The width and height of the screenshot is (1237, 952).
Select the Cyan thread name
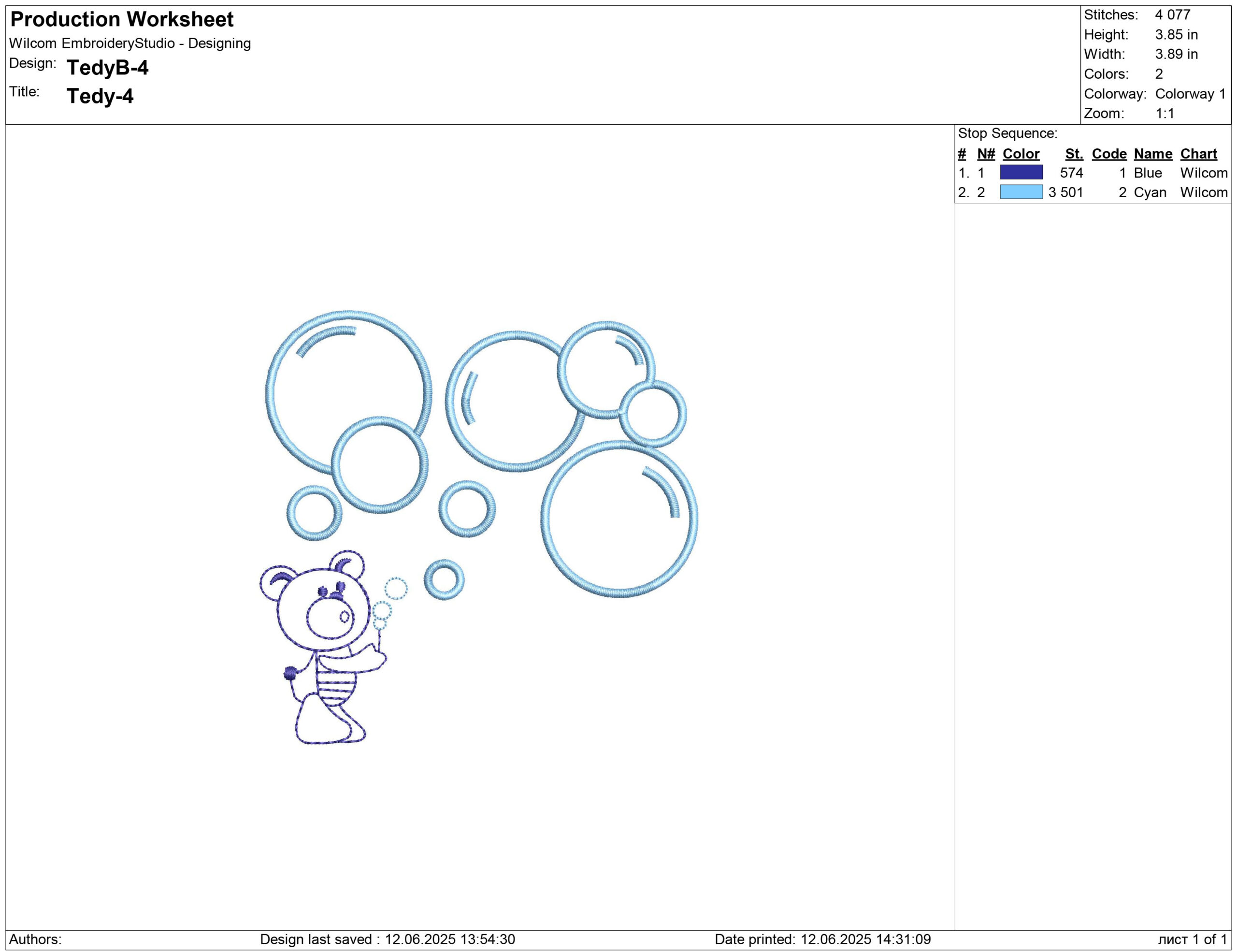pyautogui.click(x=1150, y=192)
